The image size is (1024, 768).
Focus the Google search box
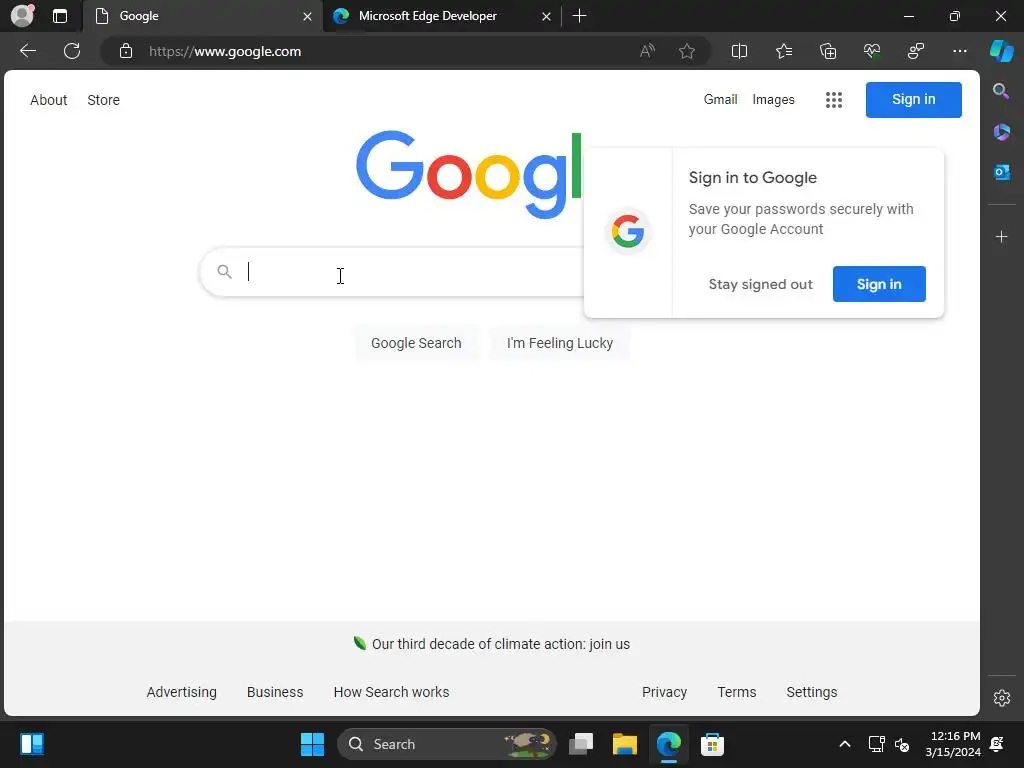(392, 272)
